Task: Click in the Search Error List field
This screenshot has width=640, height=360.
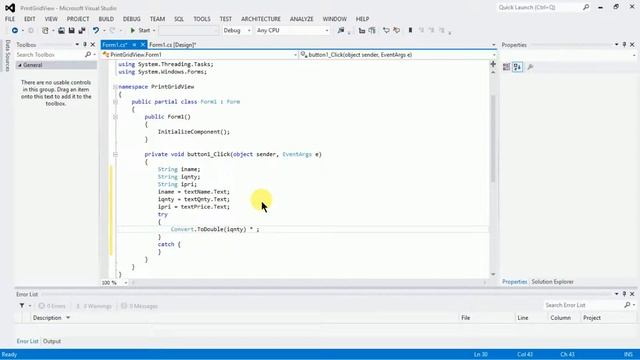Action: coord(584,305)
